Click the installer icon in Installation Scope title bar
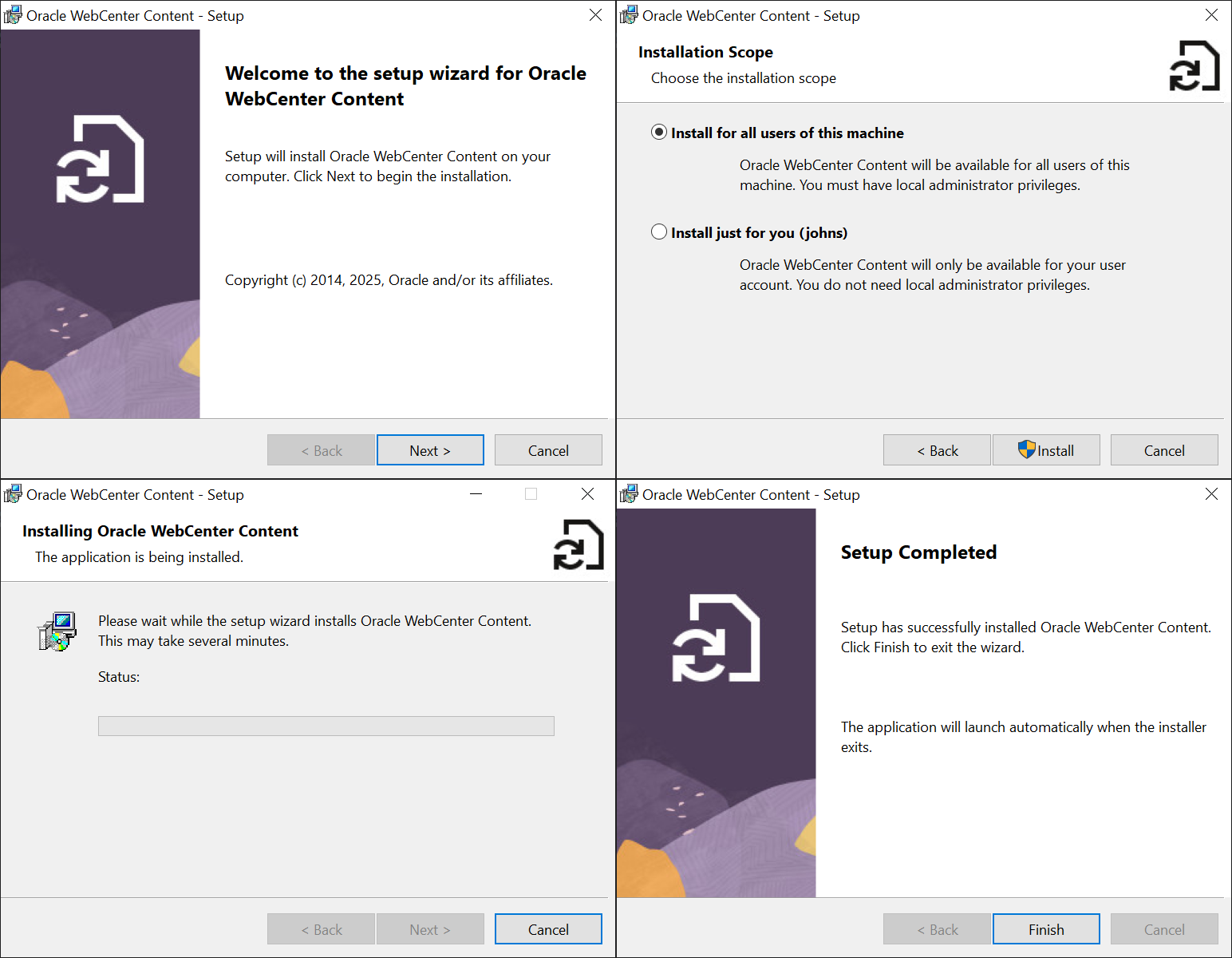 (629, 15)
